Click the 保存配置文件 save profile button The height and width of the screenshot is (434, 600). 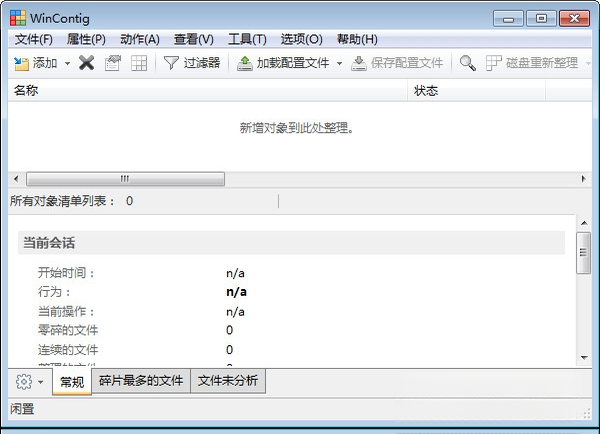click(397, 63)
